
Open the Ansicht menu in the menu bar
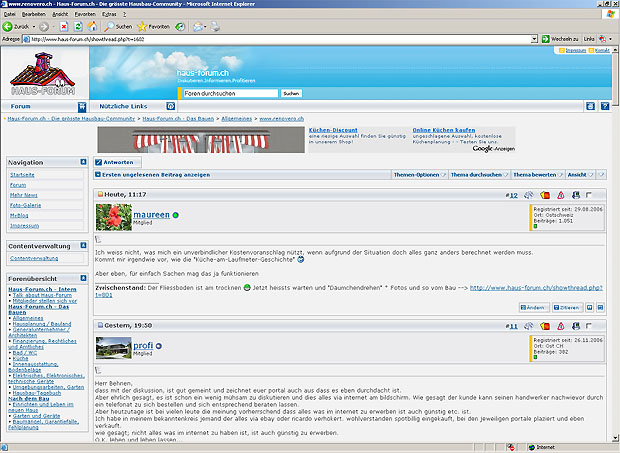[x=60, y=14]
